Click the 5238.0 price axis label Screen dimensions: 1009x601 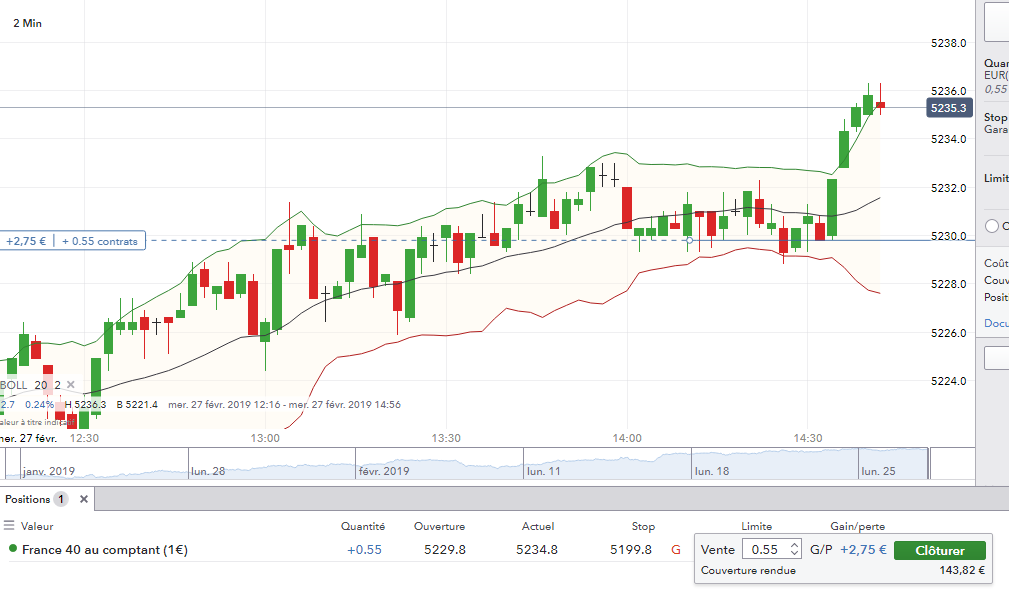[x=949, y=43]
